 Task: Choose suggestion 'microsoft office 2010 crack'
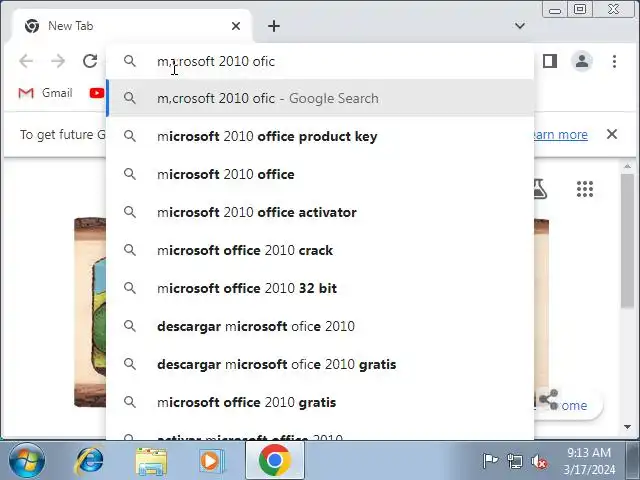pyautogui.click(x=320, y=250)
